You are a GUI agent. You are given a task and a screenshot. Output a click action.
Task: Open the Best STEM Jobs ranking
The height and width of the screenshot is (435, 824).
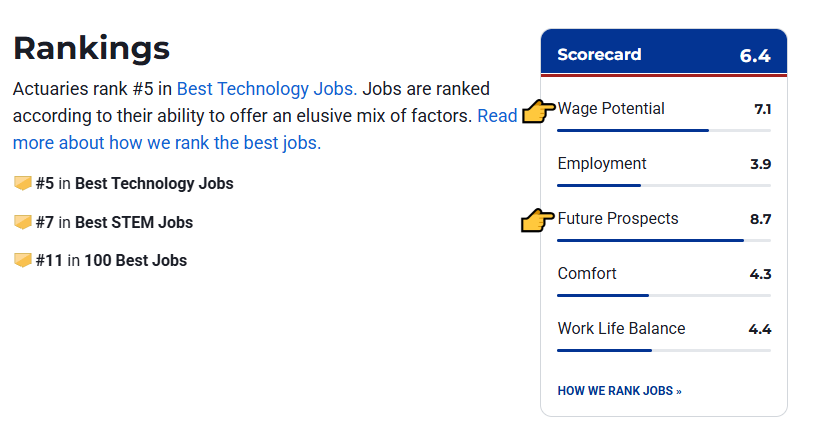coord(133,222)
